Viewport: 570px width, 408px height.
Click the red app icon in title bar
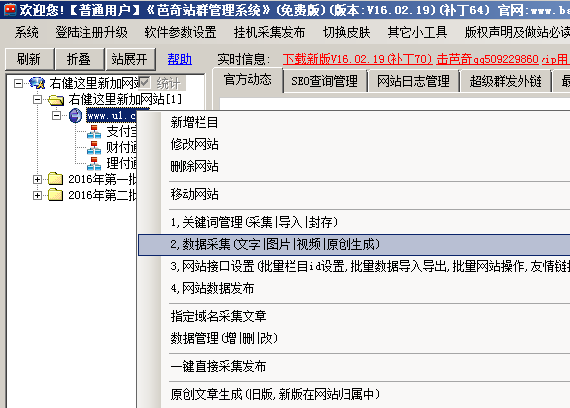click(10, 10)
